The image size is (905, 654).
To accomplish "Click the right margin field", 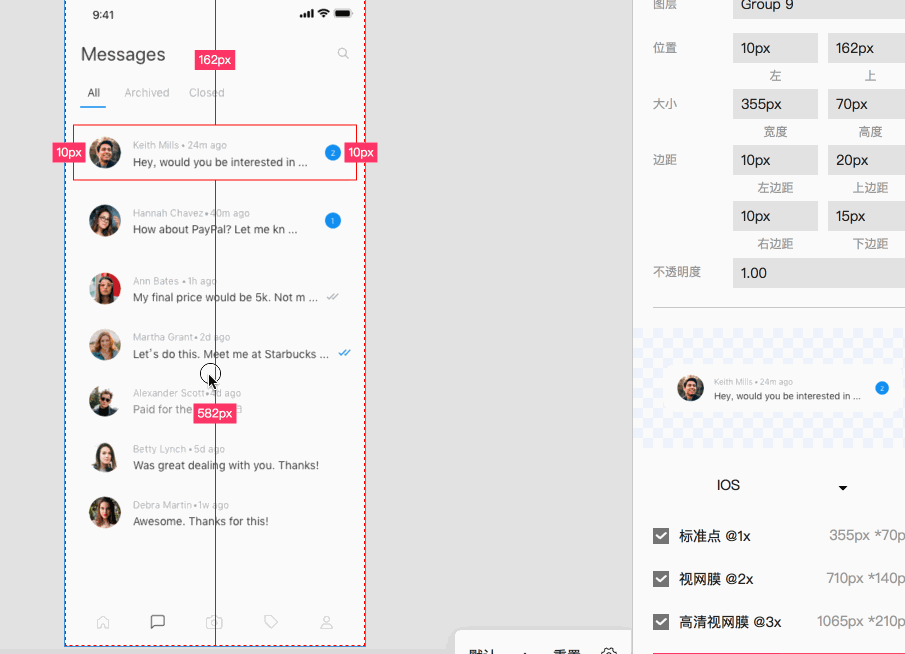I will click(775, 216).
